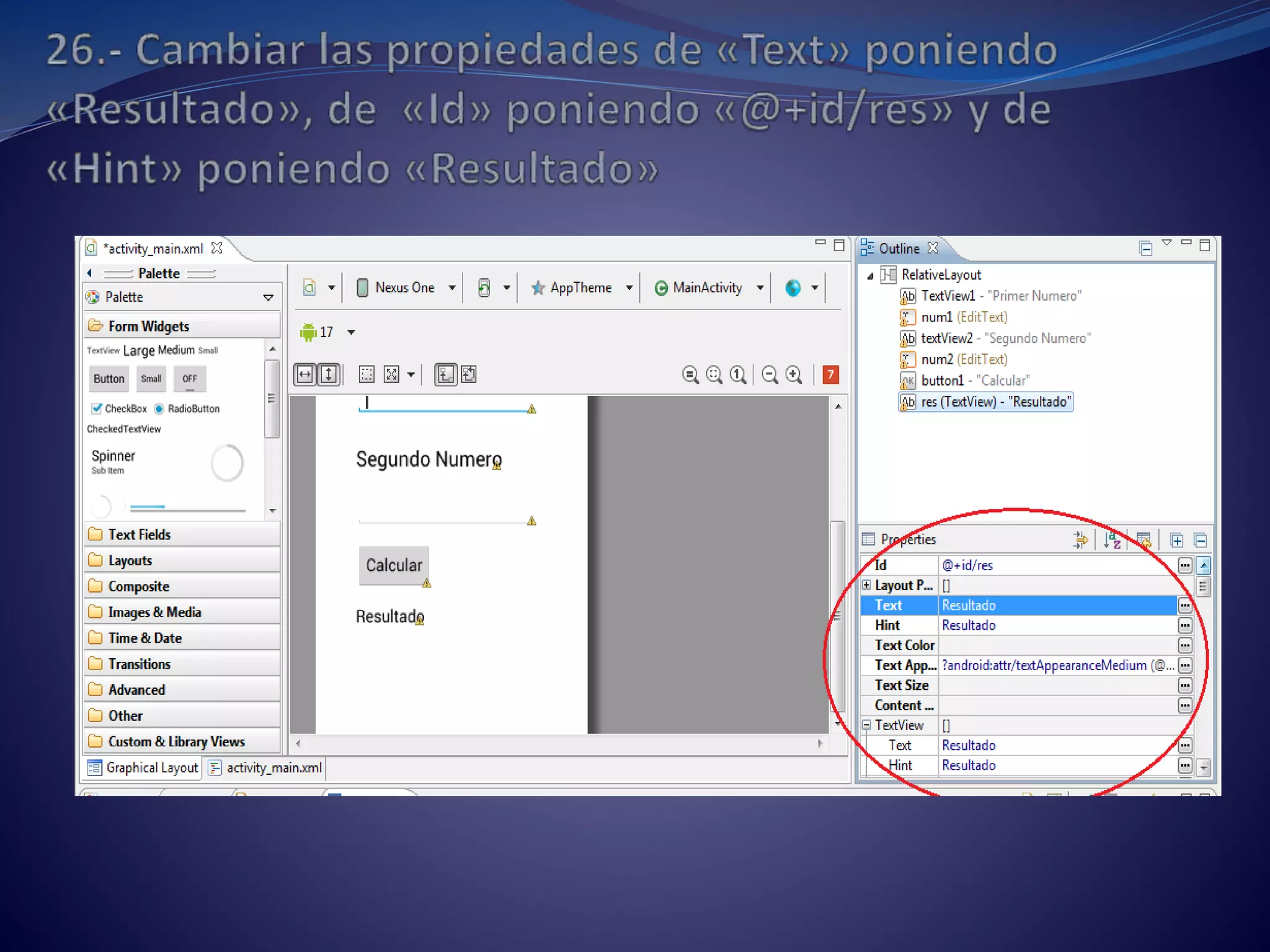1270x952 pixels.
Task: Toggle fill height layout icon
Action: [329, 374]
